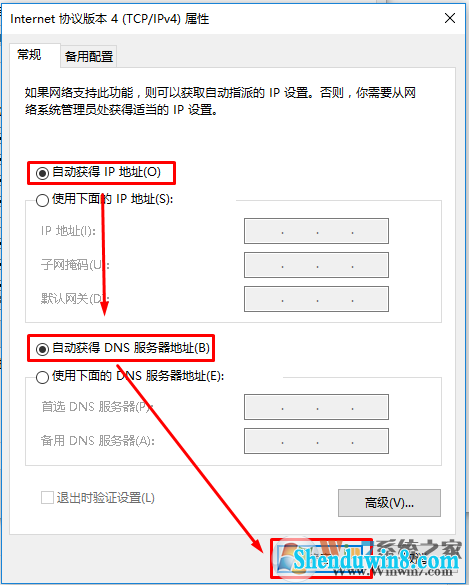Close the TCP/IPv4 properties dialog
The height and width of the screenshot is (585, 469).
[x=450, y=18]
